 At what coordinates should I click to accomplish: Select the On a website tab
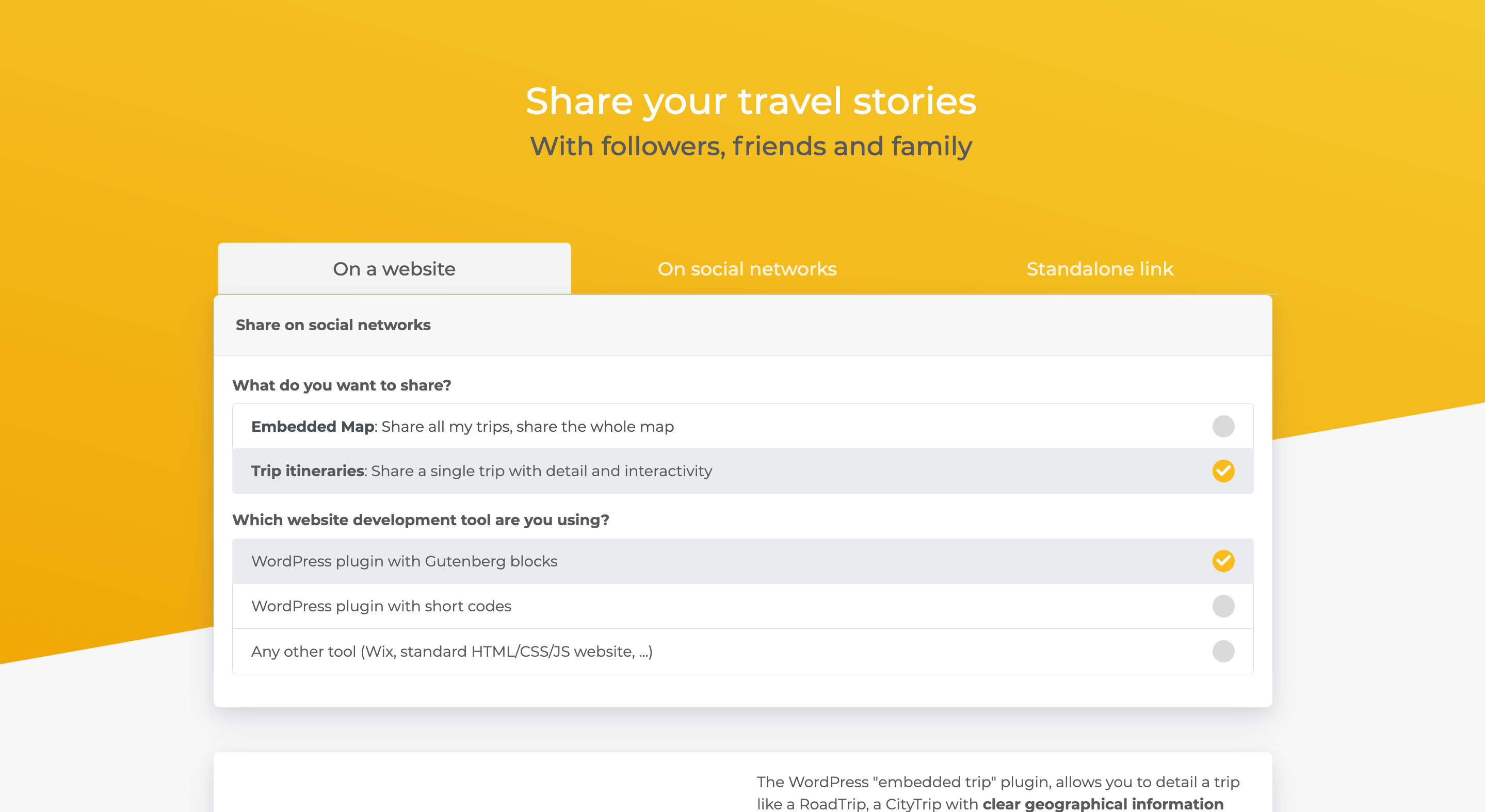(x=393, y=269)
